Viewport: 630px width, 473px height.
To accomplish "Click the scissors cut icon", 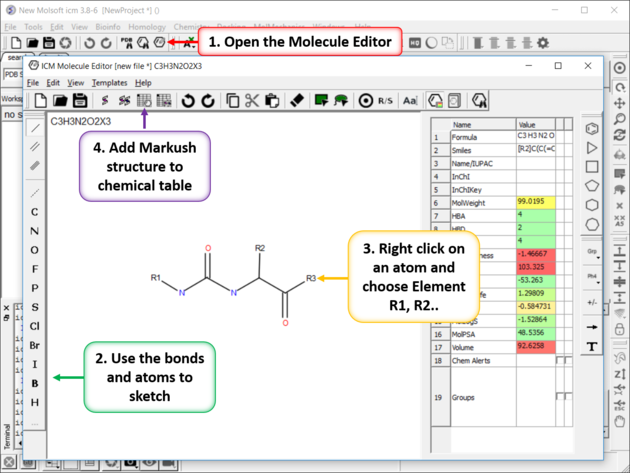I will (252, 101).
